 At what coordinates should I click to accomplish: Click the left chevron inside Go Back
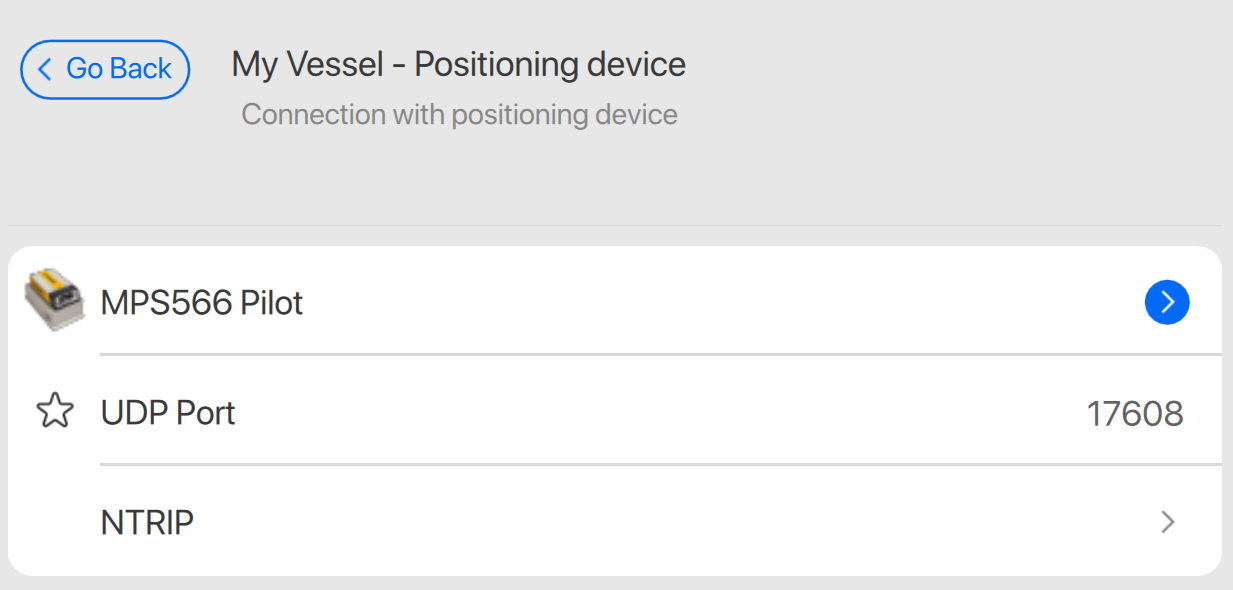click(44, 69)
